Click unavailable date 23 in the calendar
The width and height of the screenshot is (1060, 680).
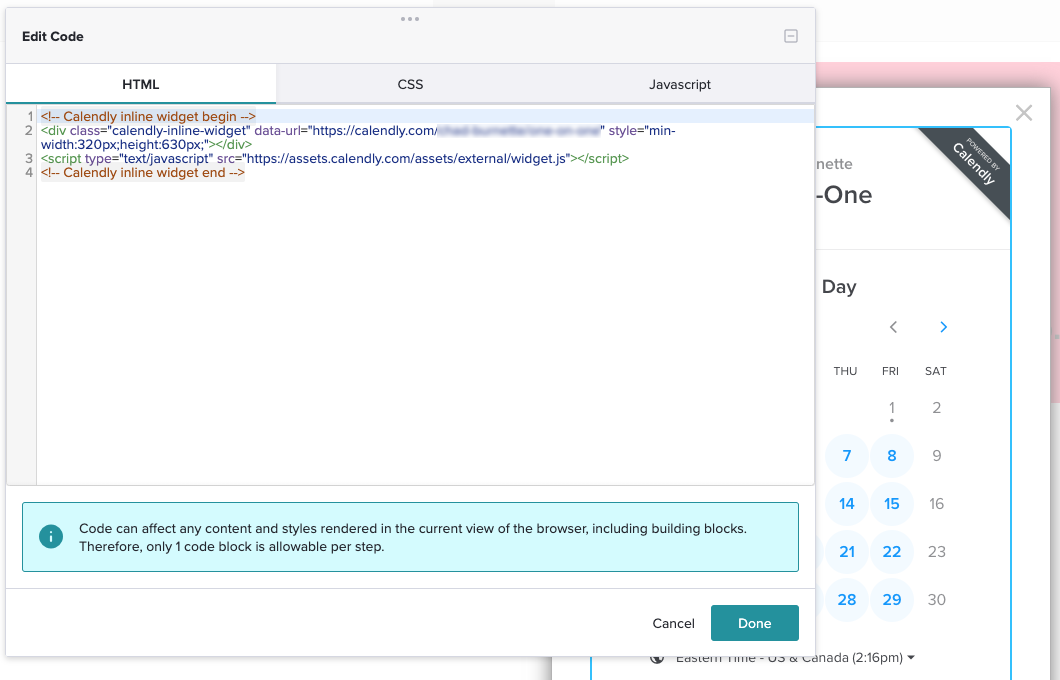click(x=936, y=552)
